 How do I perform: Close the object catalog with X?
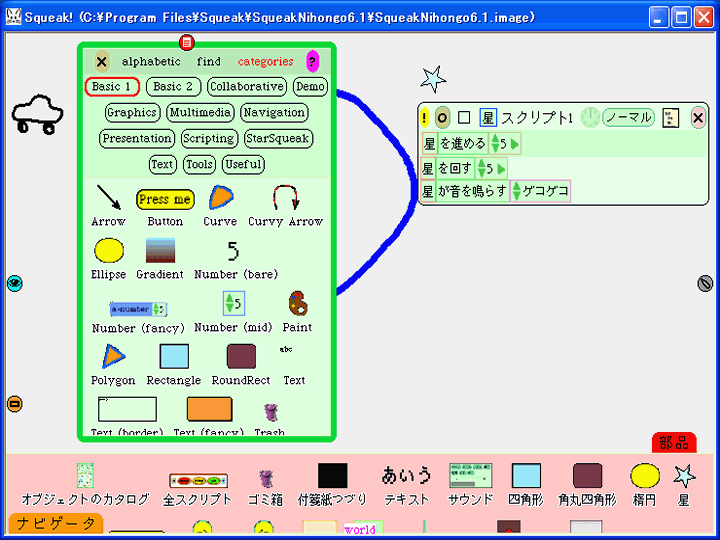(102, 62)
